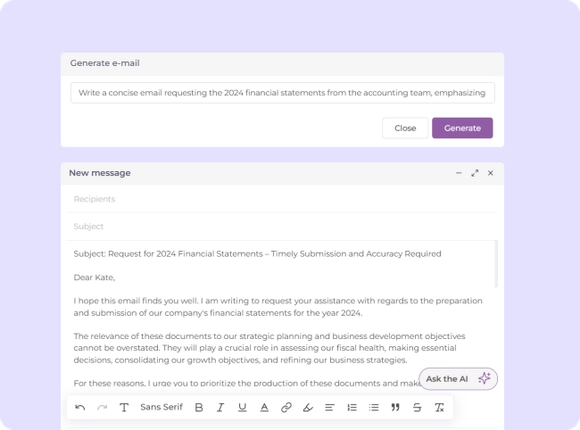Toggle italic formatting
Viewport: 580px width, 430px height.
(x=220, y=407)
